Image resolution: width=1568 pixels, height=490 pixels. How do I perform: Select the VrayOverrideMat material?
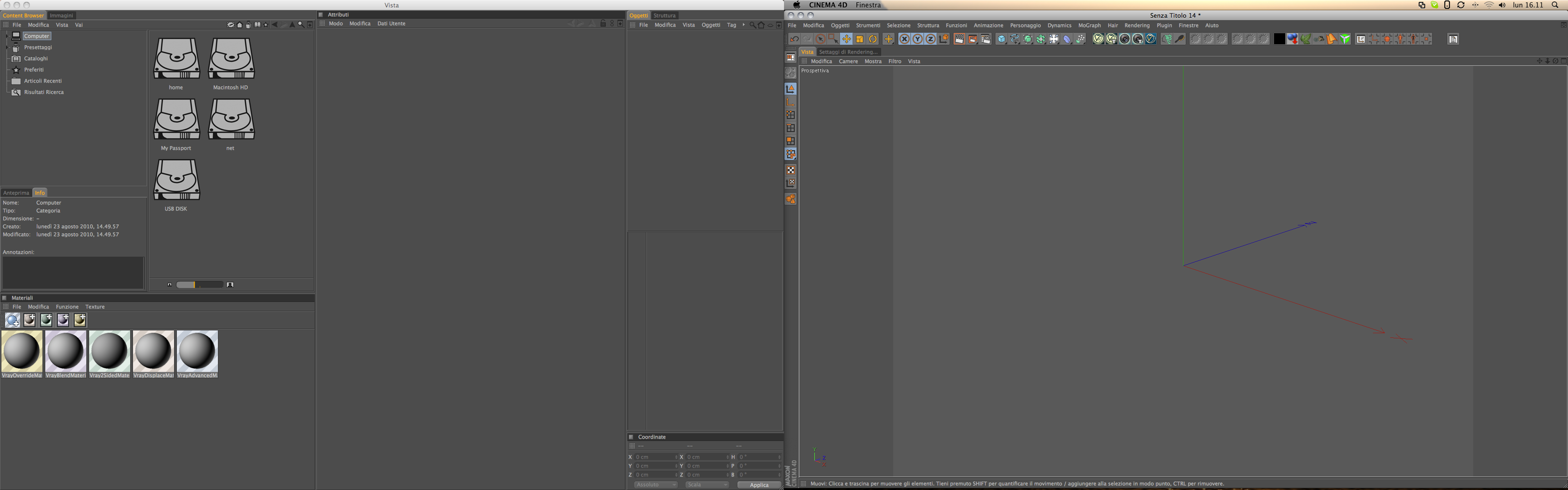22,354
